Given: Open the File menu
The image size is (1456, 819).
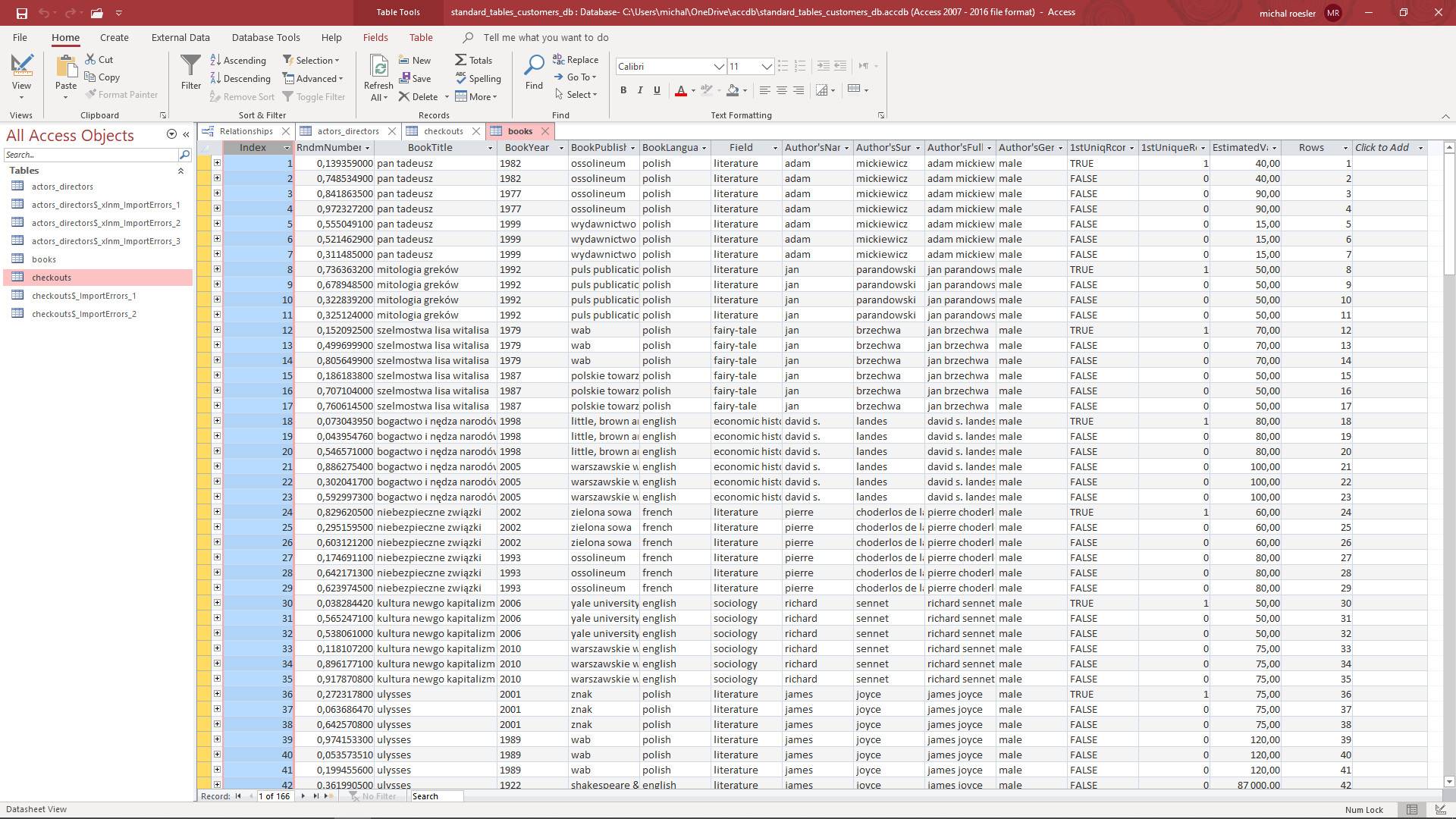Looking at the screenshot, I should click(20, 37).
